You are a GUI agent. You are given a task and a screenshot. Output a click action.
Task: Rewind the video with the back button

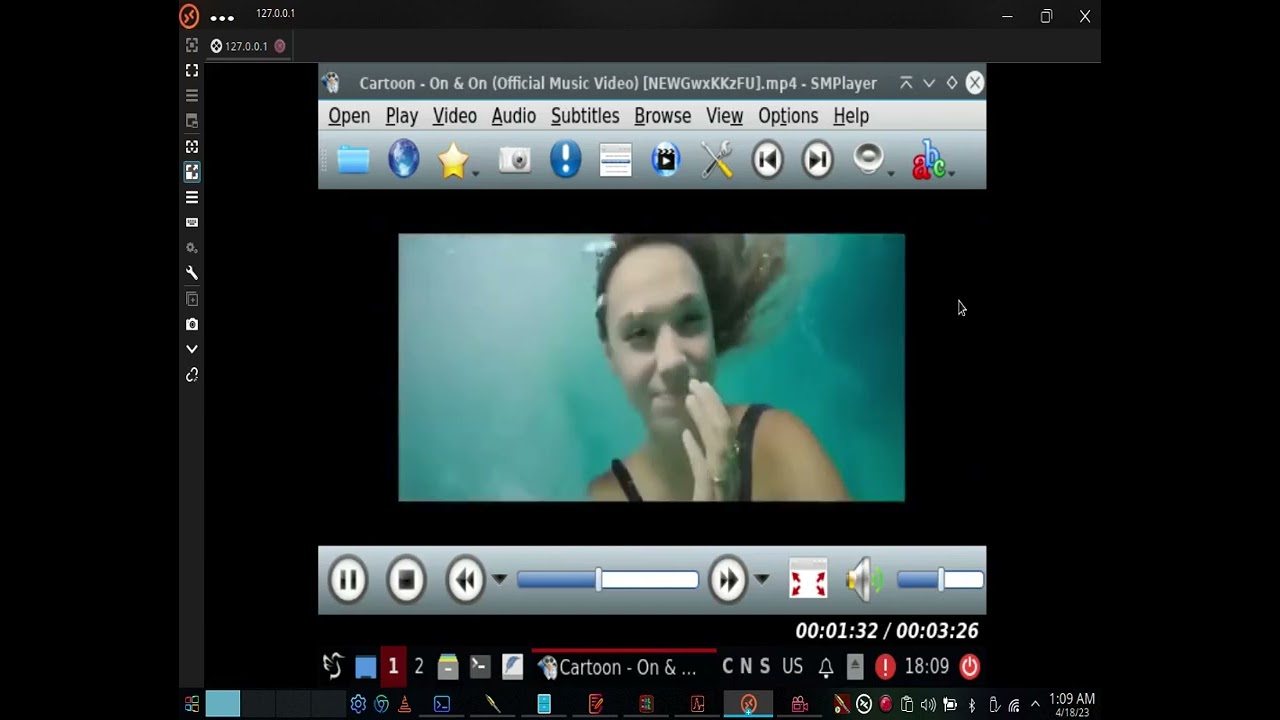(465, 580)
